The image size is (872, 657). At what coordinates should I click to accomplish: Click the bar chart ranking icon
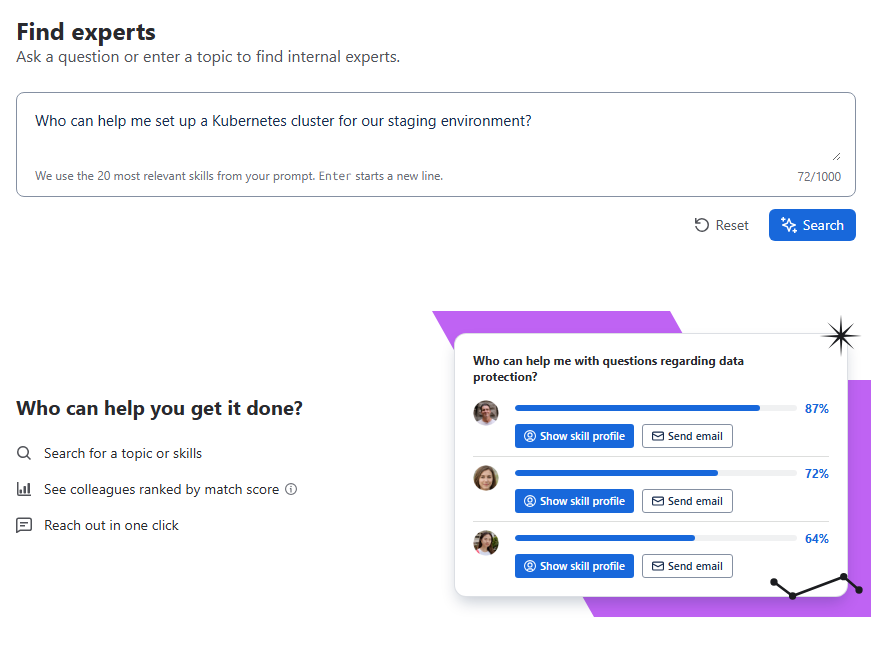24,489
